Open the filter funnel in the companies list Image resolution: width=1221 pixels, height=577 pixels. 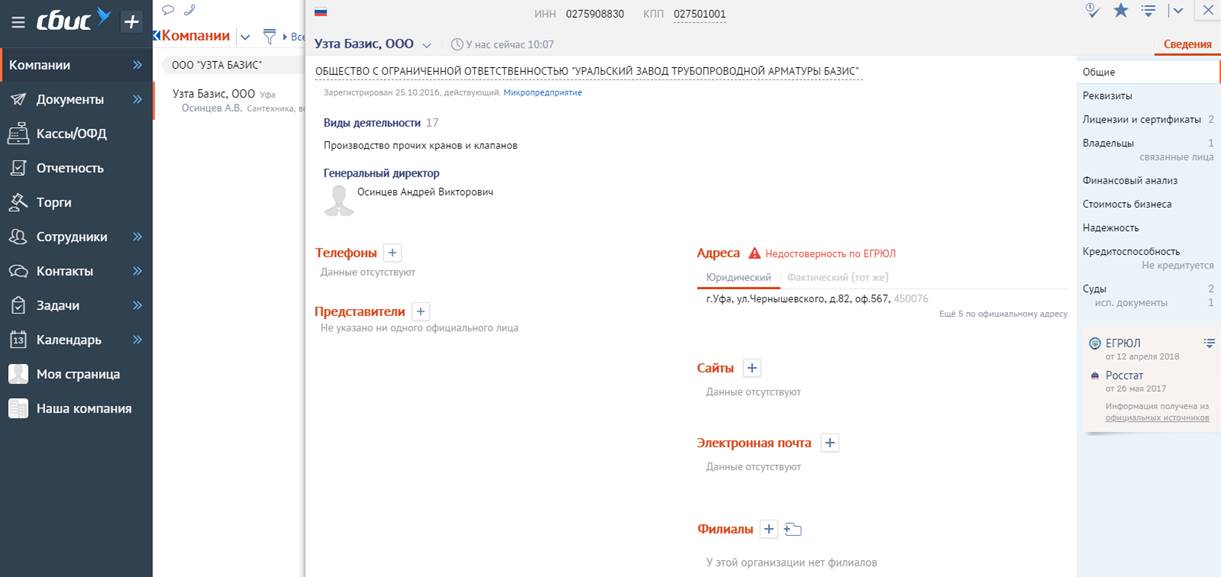point(269,36)
